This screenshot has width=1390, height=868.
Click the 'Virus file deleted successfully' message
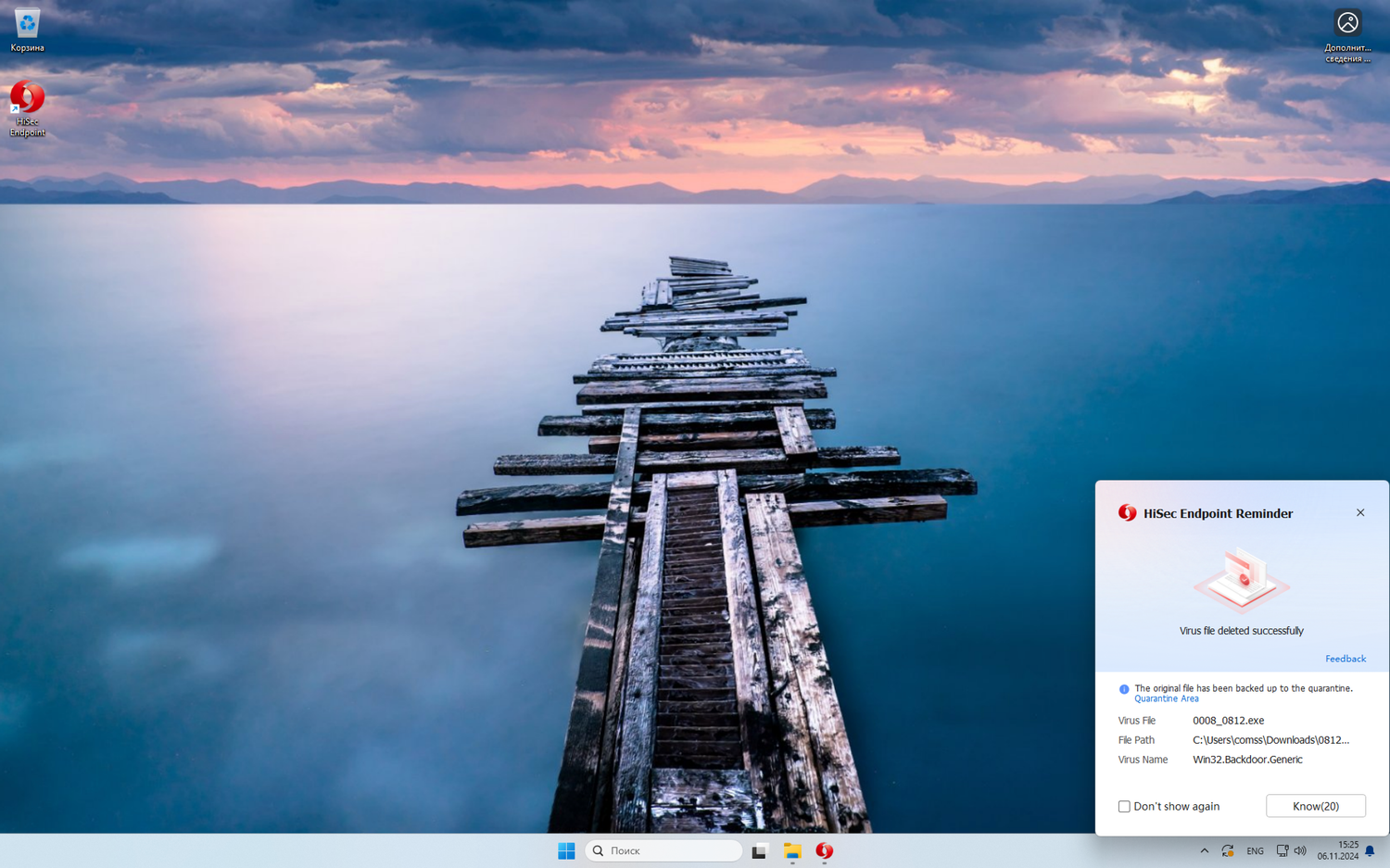tap(1241, 631)
